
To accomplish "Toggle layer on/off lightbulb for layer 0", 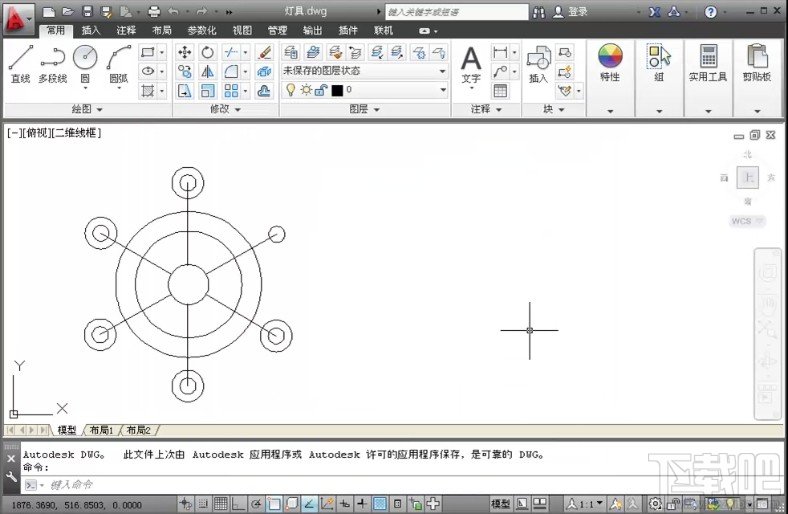I will pyautogui.click(x=290, y=89).
